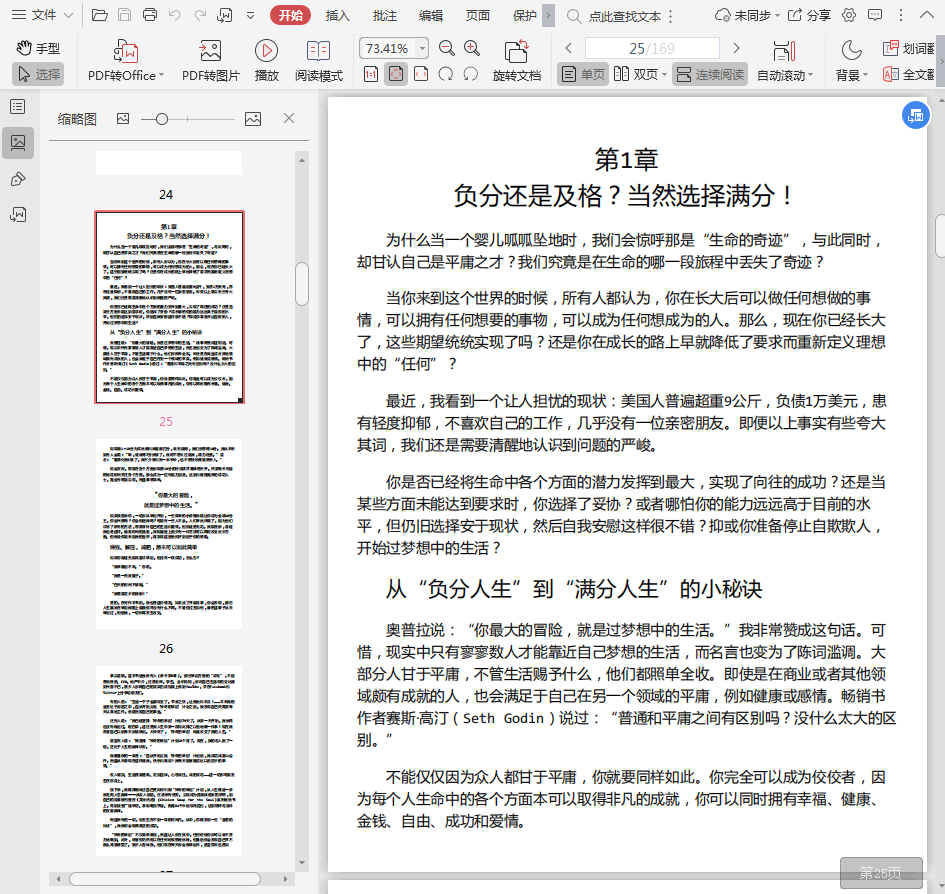Open the outline list sidebar icon
Viewport: 945px width, 894px height.
point(18,107)
